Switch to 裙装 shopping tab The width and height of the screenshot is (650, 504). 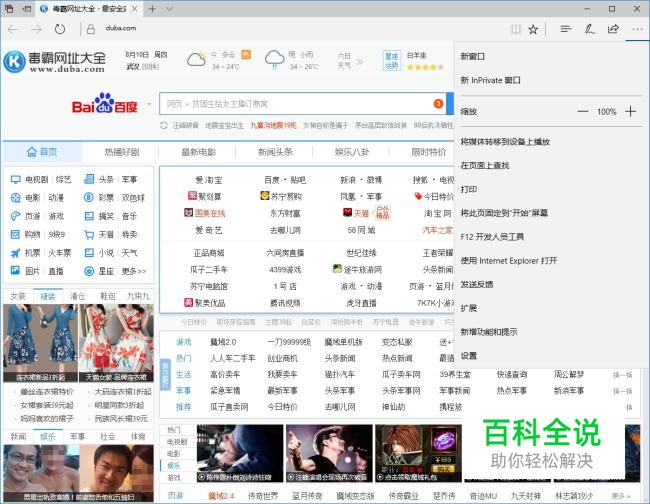[x=48, y=296]
